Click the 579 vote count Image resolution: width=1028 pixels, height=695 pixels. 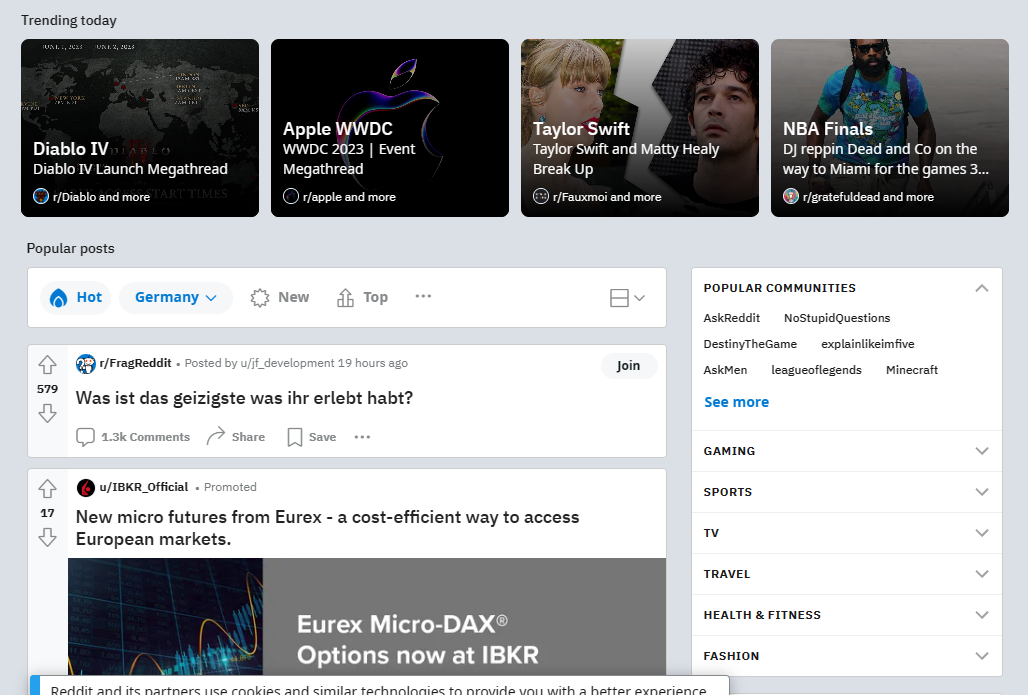pos(47,389)
